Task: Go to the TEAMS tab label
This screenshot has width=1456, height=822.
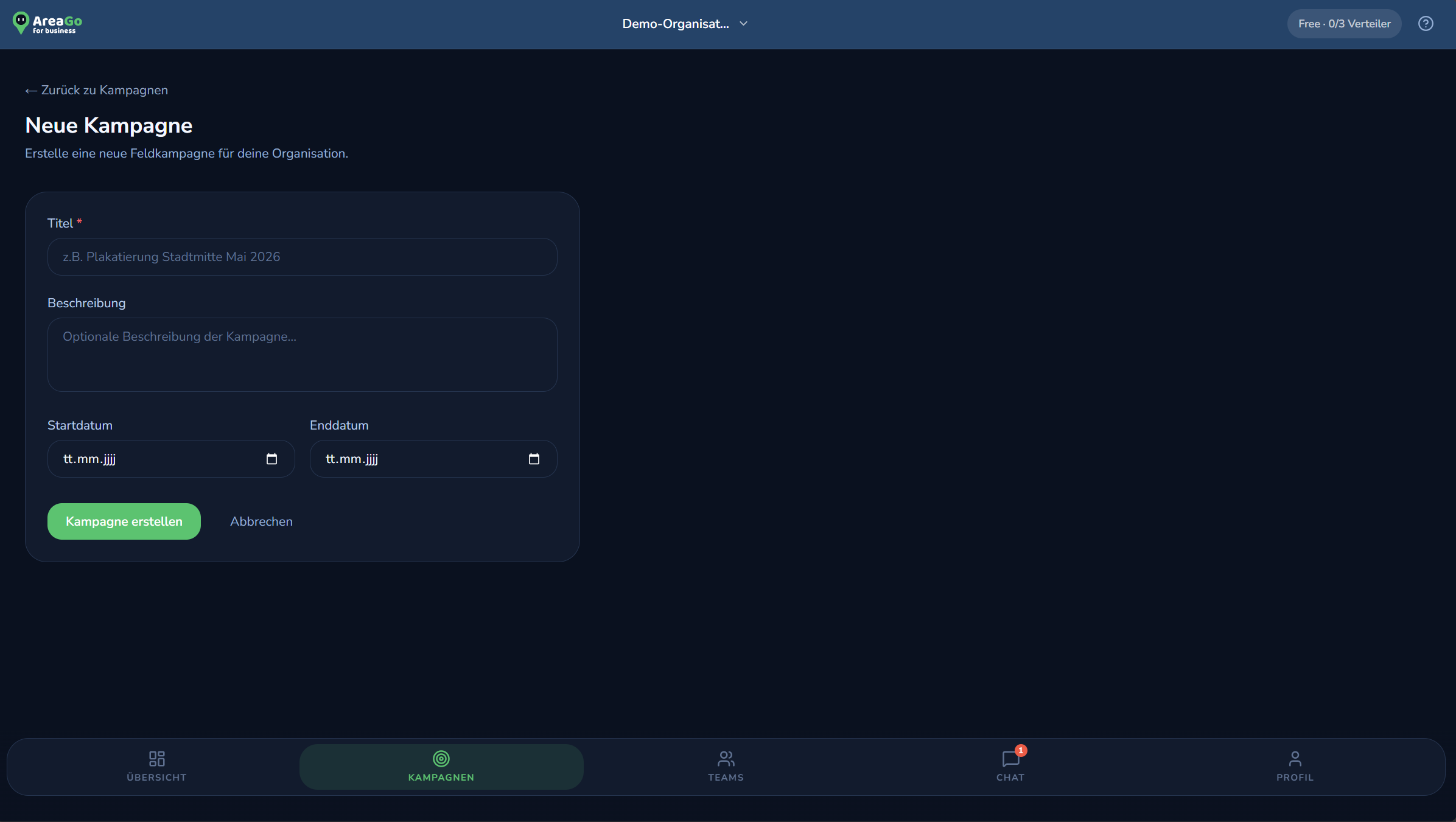Action: click(726, 778)
